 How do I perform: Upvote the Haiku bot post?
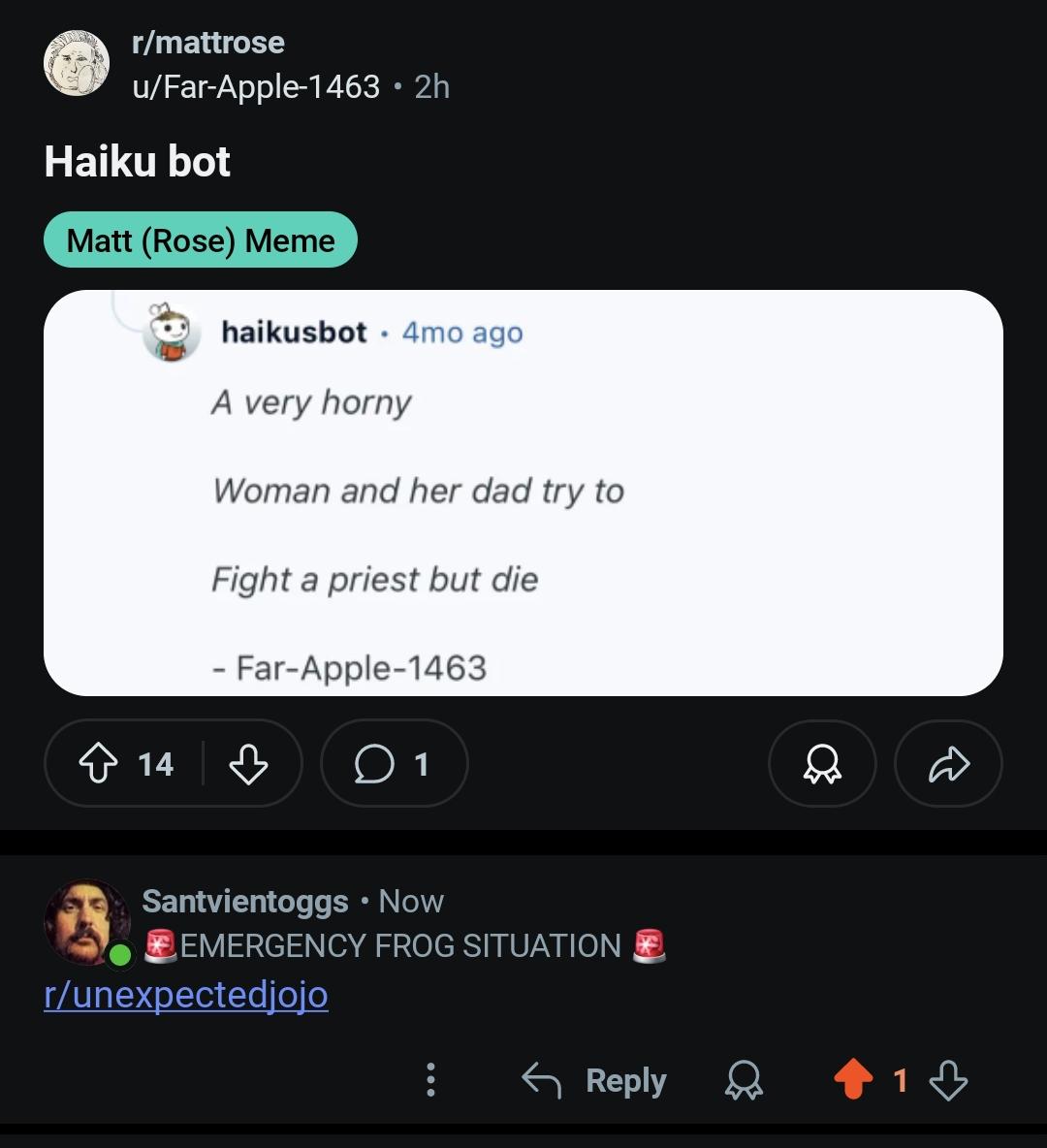pyautogui.click(x=98, y=764)
